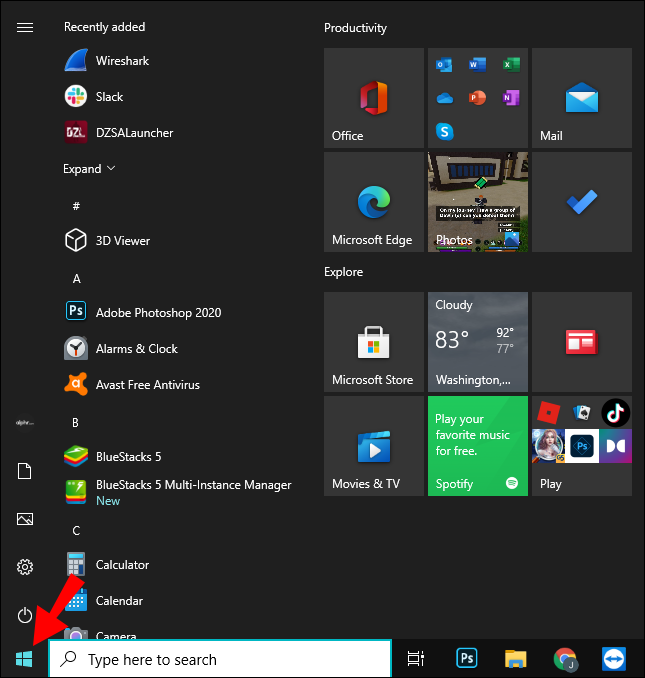Open TikTok in the Play tile
The height and width of the screenshot is (678, 645).
616,413
